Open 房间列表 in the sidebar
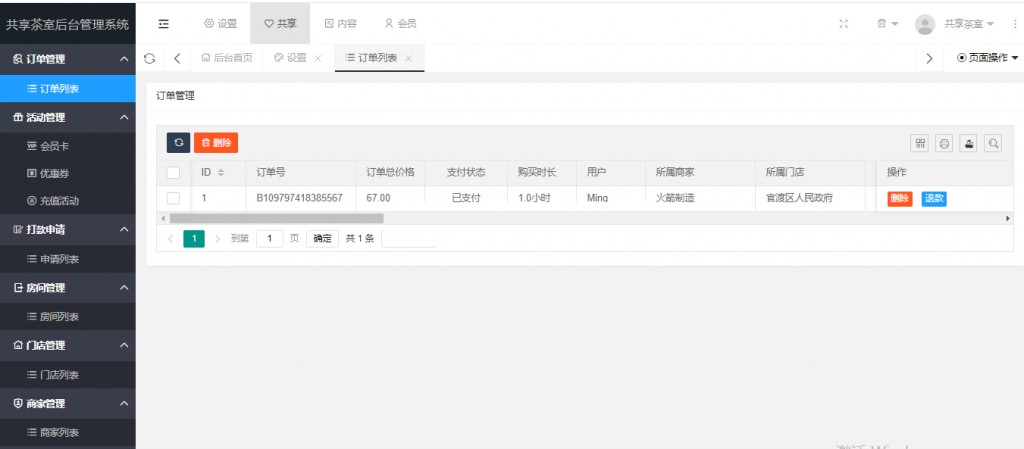 68,317
